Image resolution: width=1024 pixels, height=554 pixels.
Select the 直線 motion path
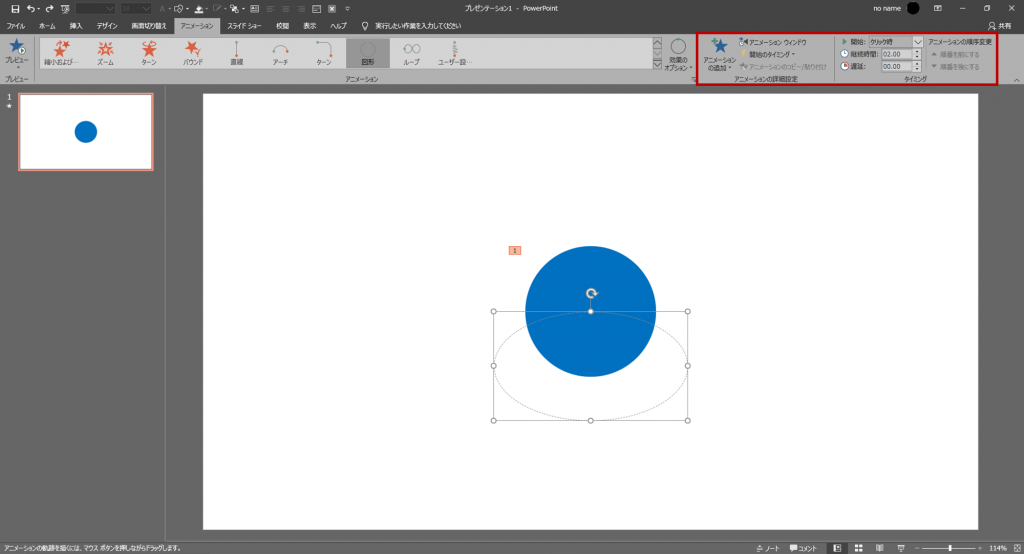click(x=236, y=53)
